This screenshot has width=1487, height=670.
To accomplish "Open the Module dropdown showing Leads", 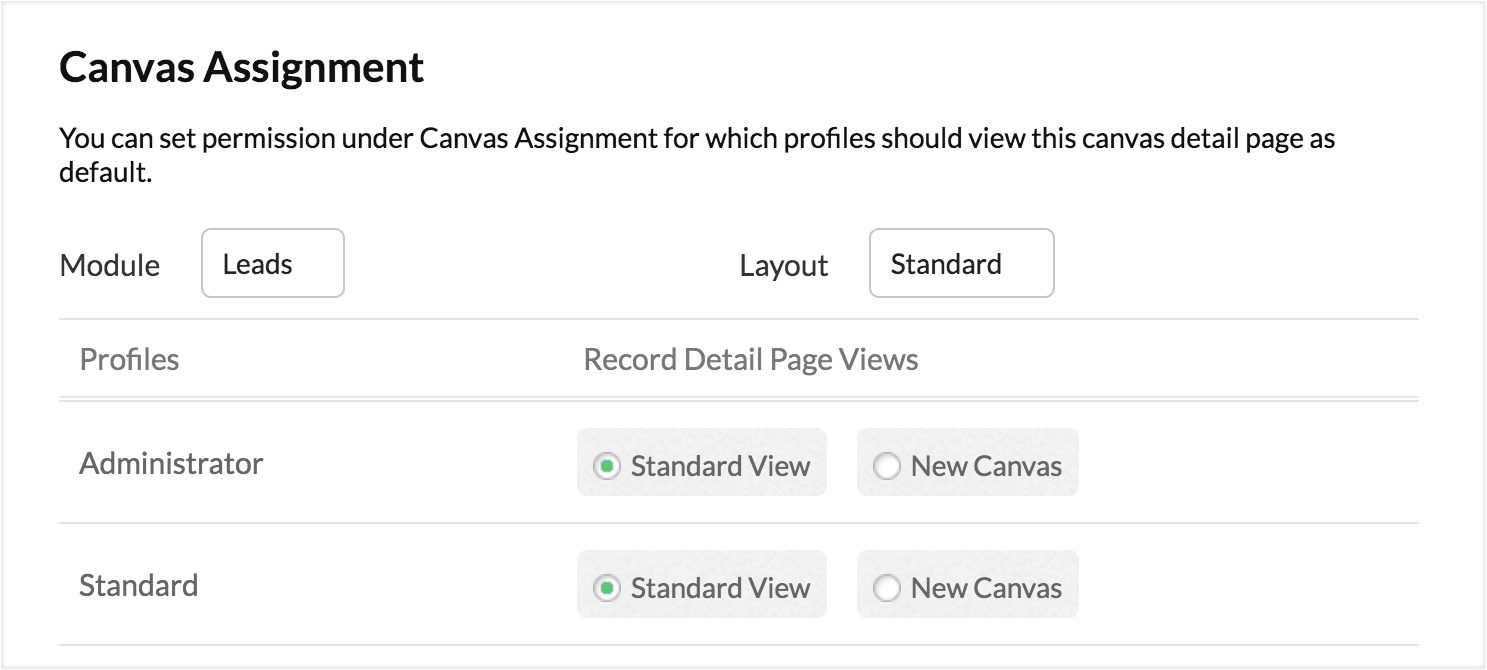I will click(x=273, y=264).
